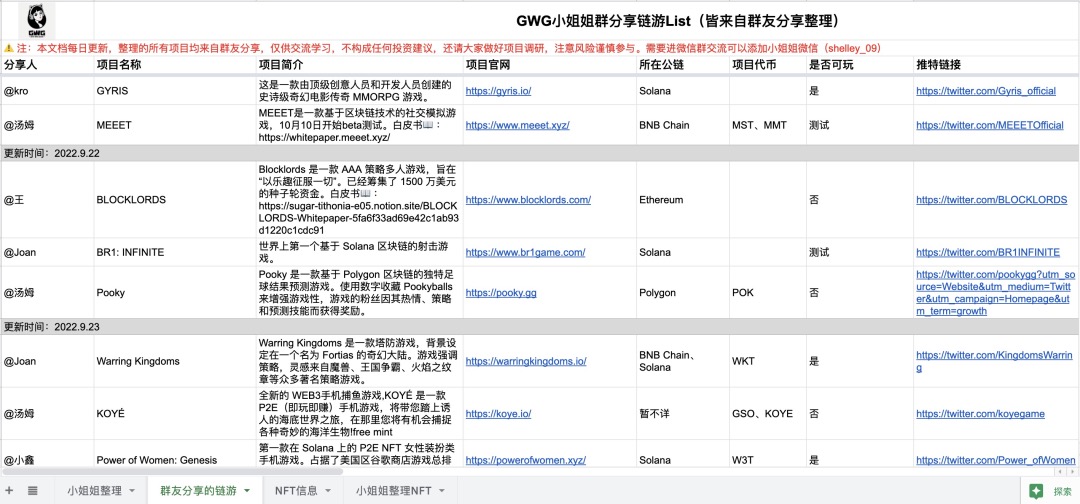Select the 项目官网 header cell
1080x504 pixels.
550,64
